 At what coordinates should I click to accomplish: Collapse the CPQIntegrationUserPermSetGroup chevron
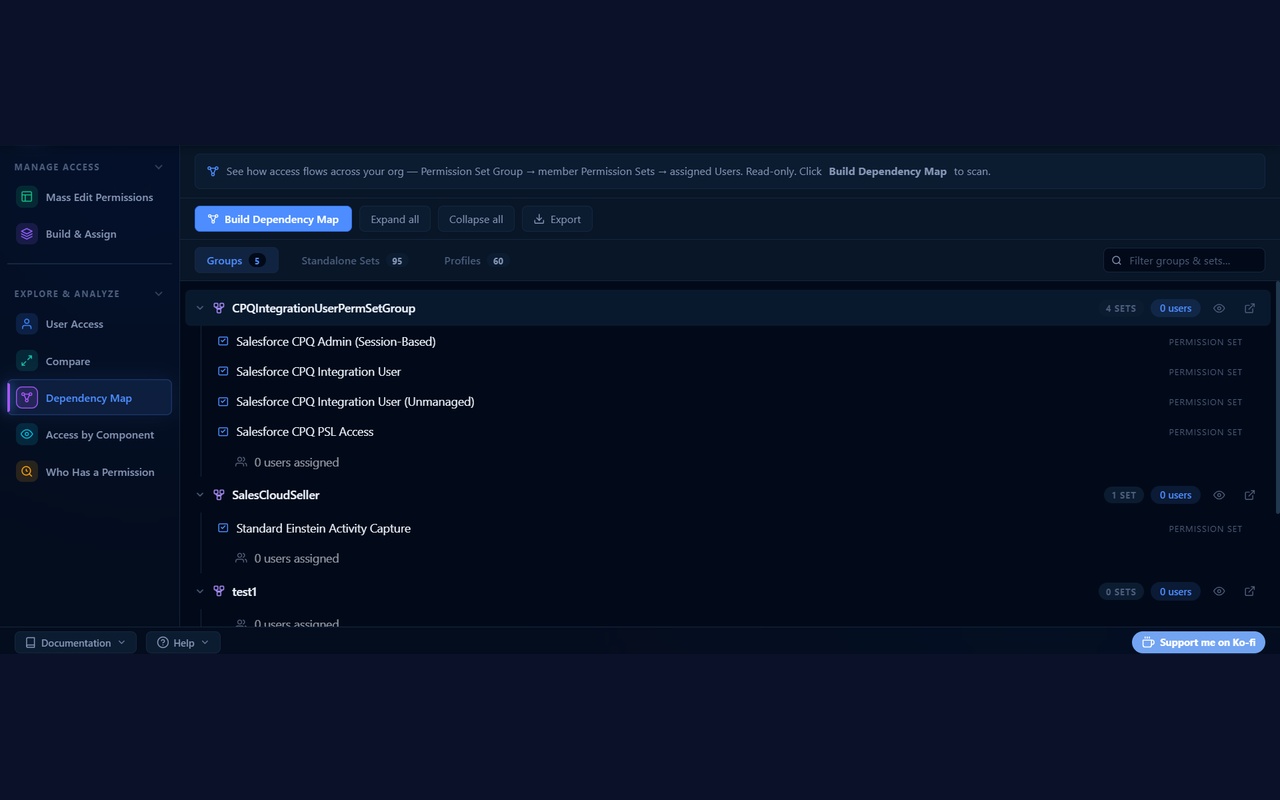200,308
